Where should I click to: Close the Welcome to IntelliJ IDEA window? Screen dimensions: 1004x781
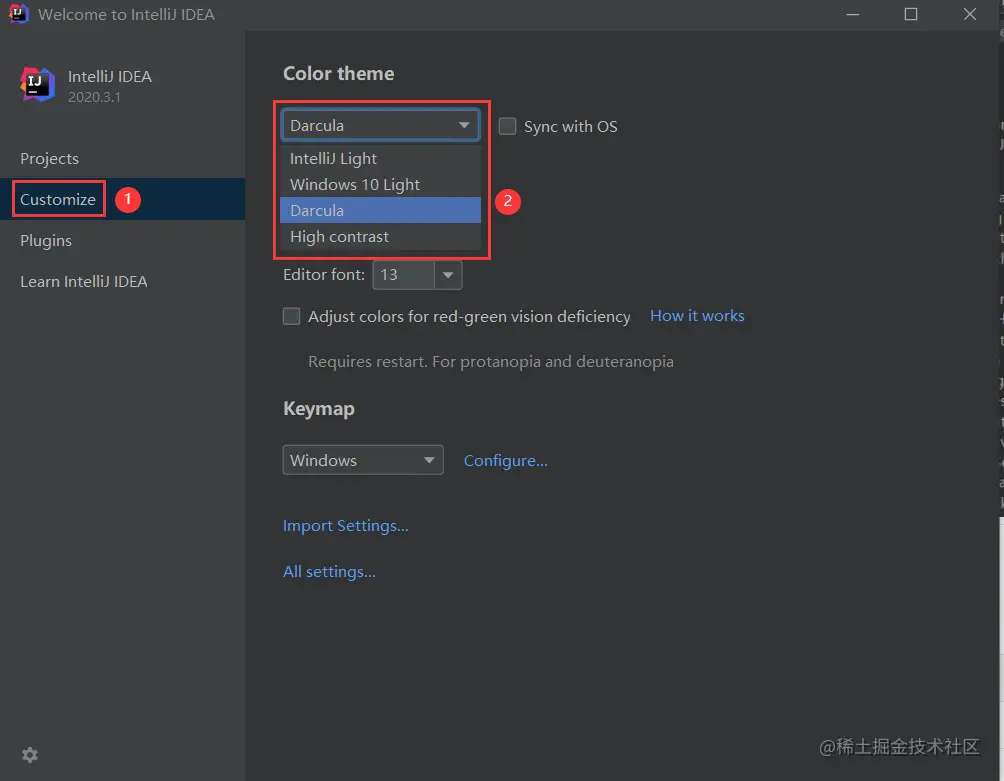pyautogui.click(x=969, y=14)
